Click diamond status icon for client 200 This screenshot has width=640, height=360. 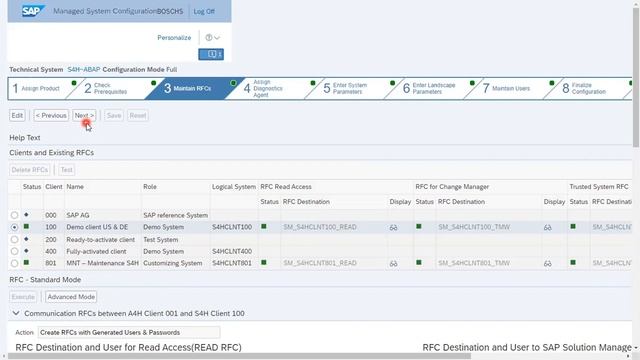27,239
